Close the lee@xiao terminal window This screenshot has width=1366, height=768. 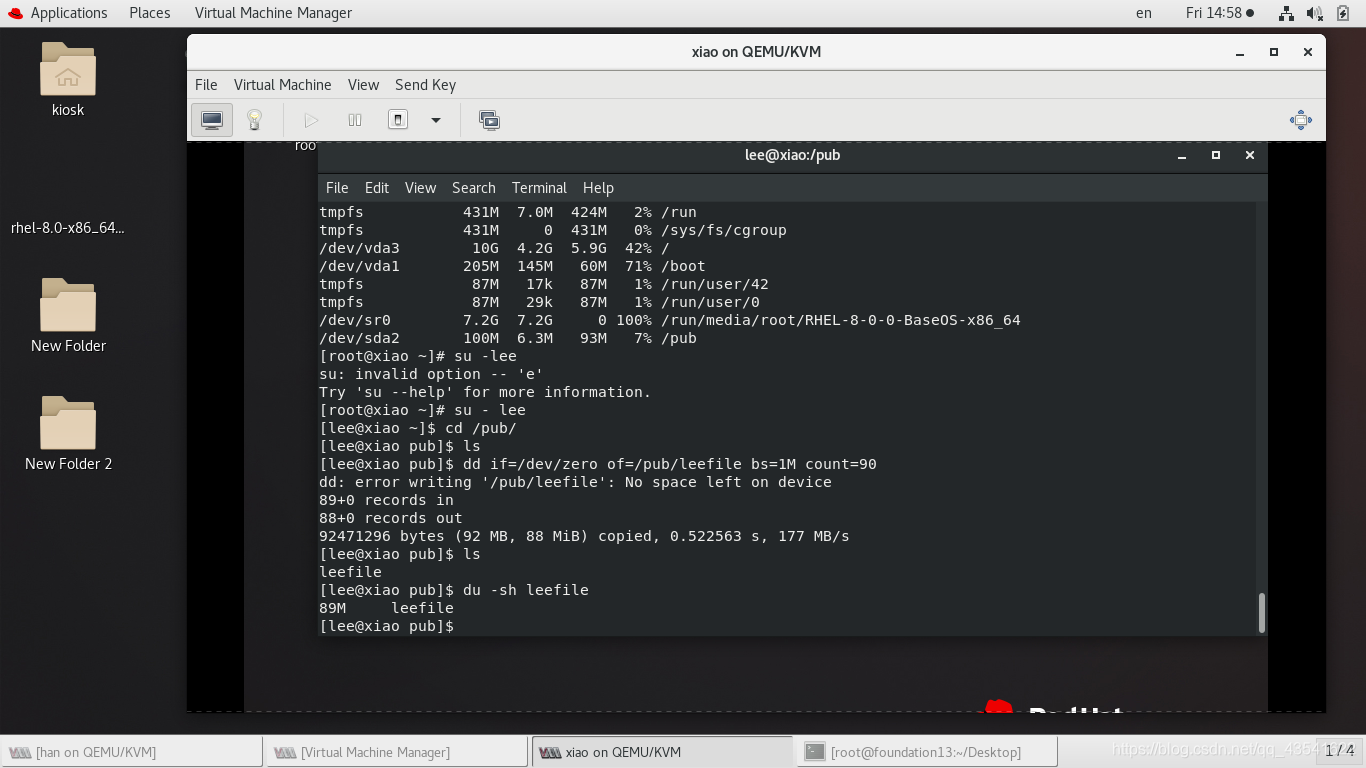(x=1249, y=155)
